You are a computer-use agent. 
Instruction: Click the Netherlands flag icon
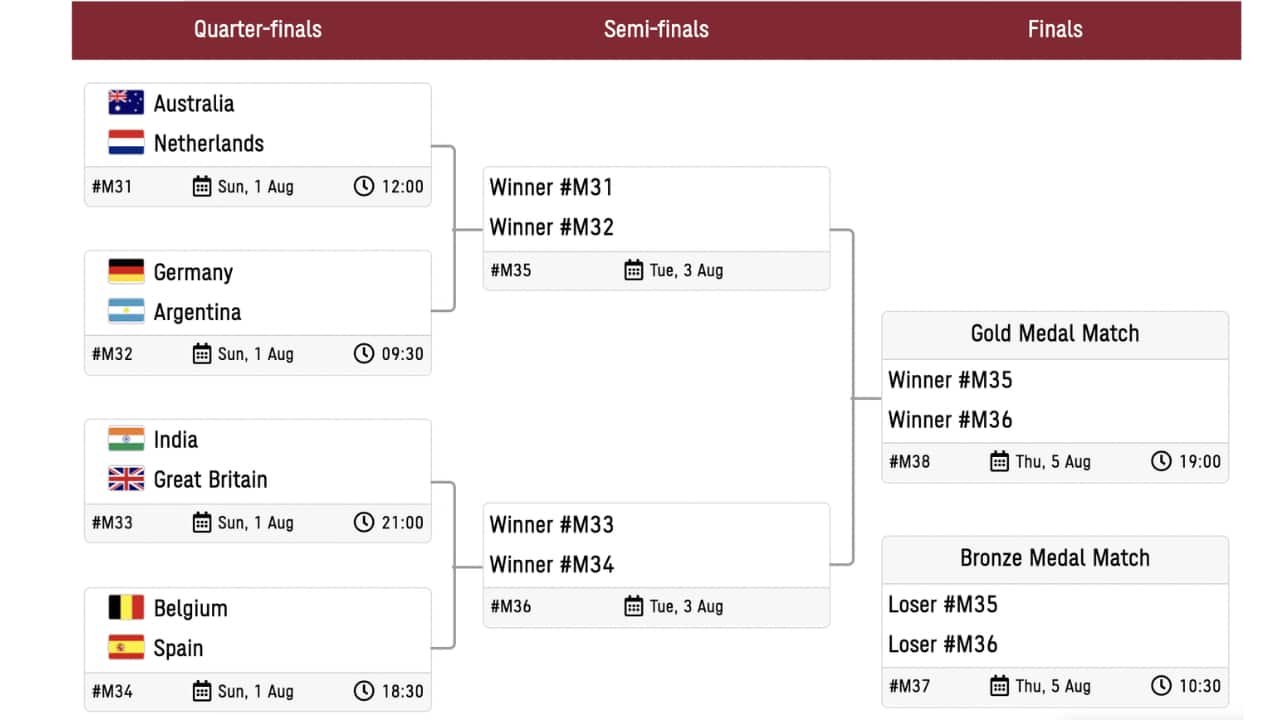click(126, 143)
